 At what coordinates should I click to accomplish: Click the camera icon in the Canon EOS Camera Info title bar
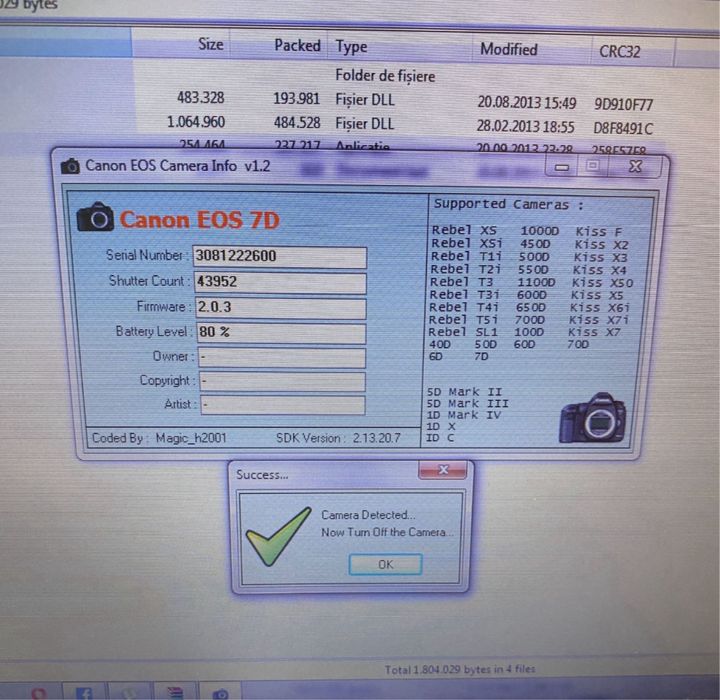click(x=70, y=166)
